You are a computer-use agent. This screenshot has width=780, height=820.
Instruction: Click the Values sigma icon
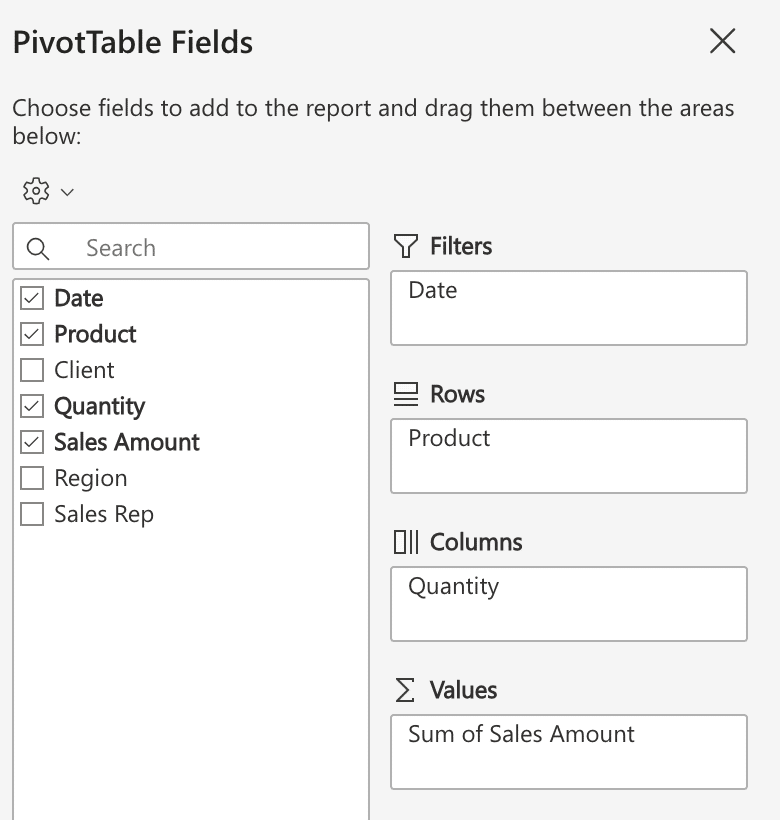(405, 690)
